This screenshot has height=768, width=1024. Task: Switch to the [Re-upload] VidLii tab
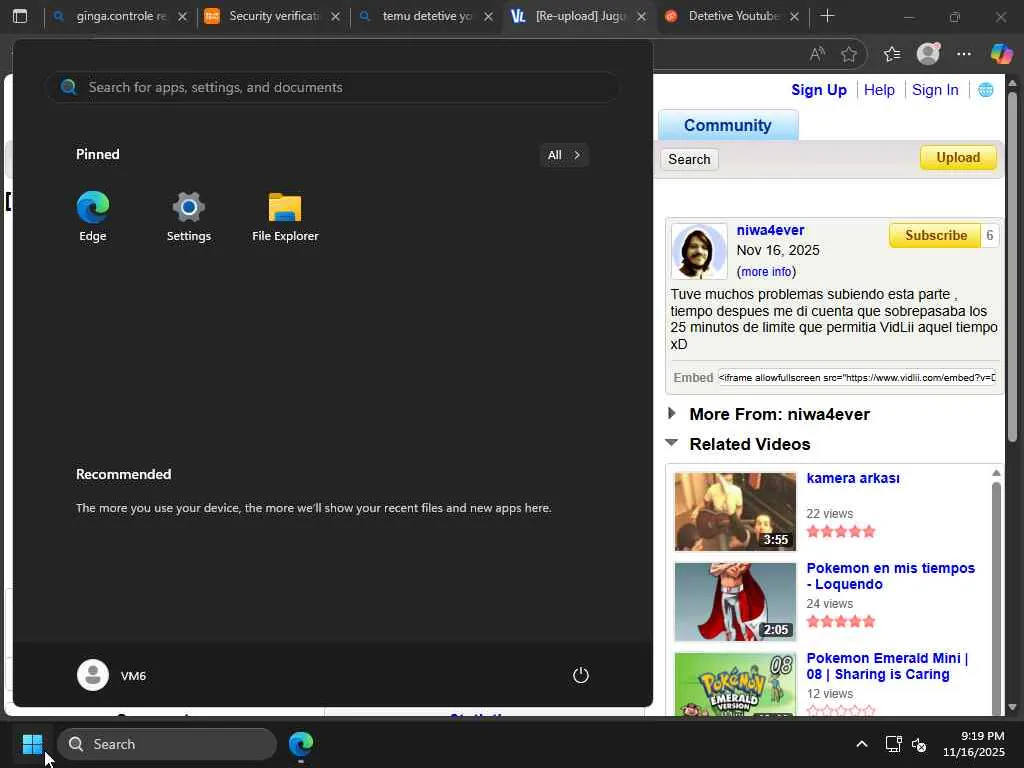click(578, 16)
